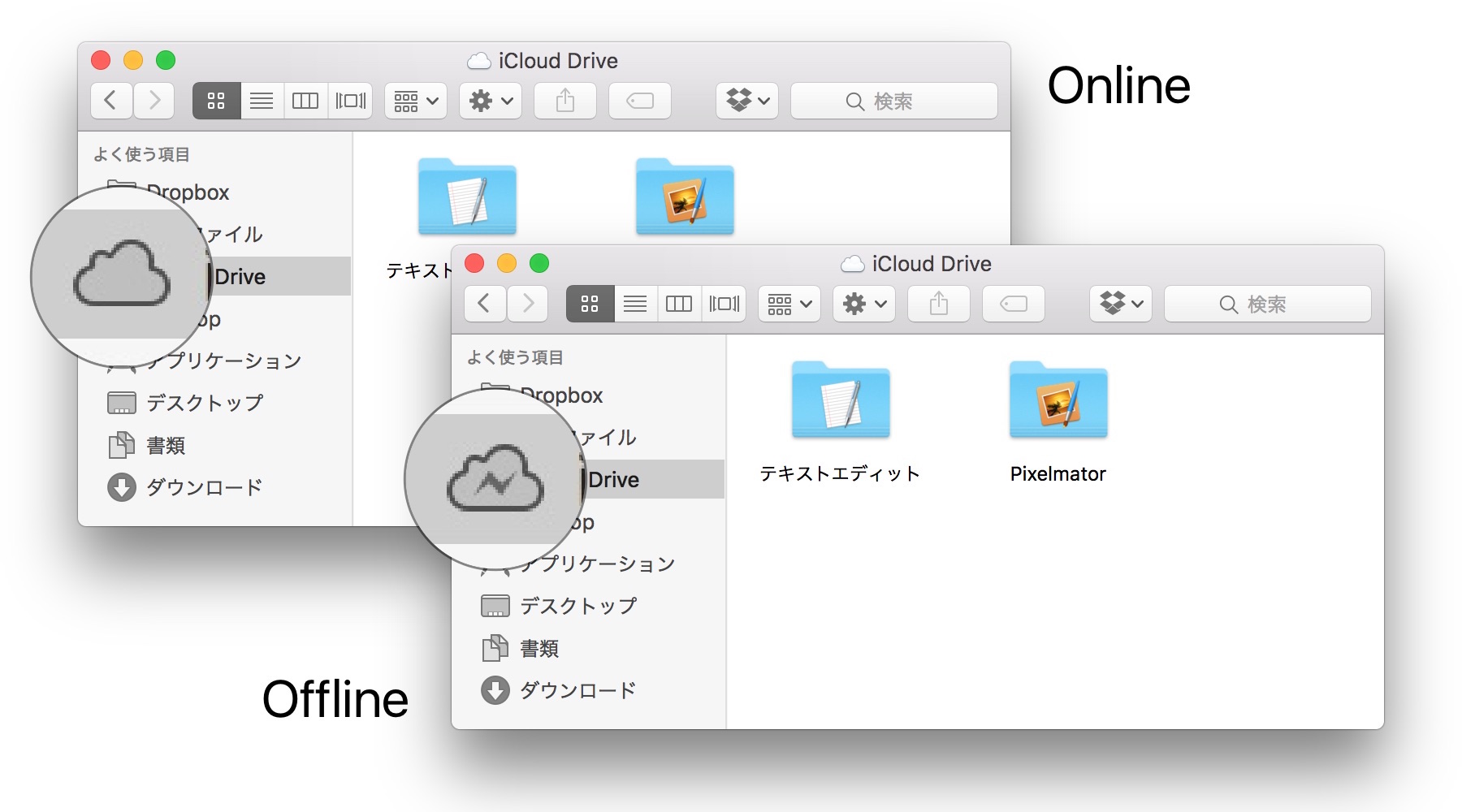Viewport: 1462px width, 812px height.
Task: Select Pixelmator folder in Online window
Action: pos(685,197)
